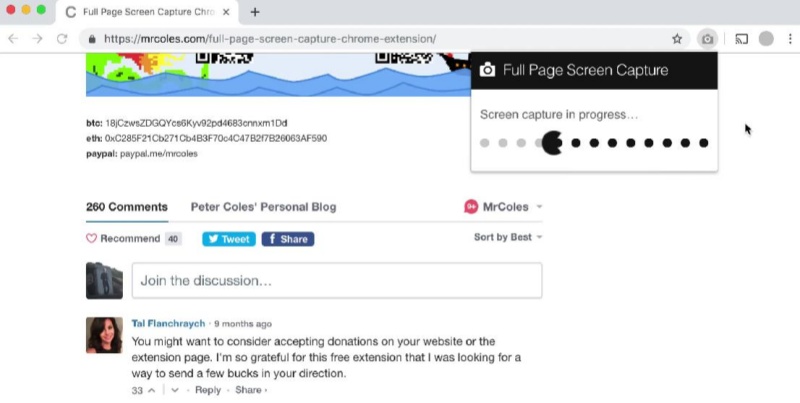Open the Cast screen icon in toolbar
Screen dimensions: 800x403
click(x=741, y=39)
